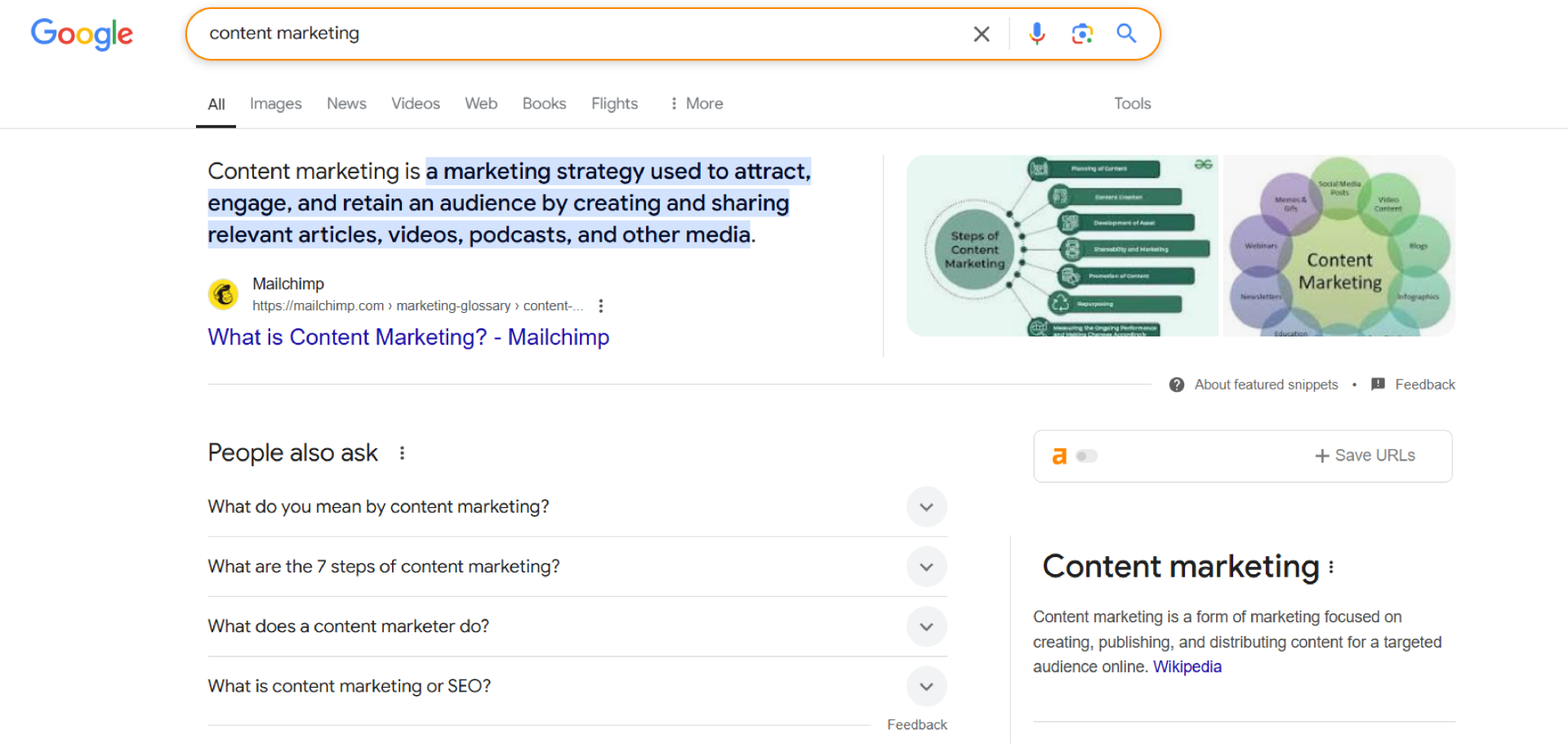Click the Mailchimp favicon on the result
This screenshot has width=1568, height=744.
[x=223, y=294]
